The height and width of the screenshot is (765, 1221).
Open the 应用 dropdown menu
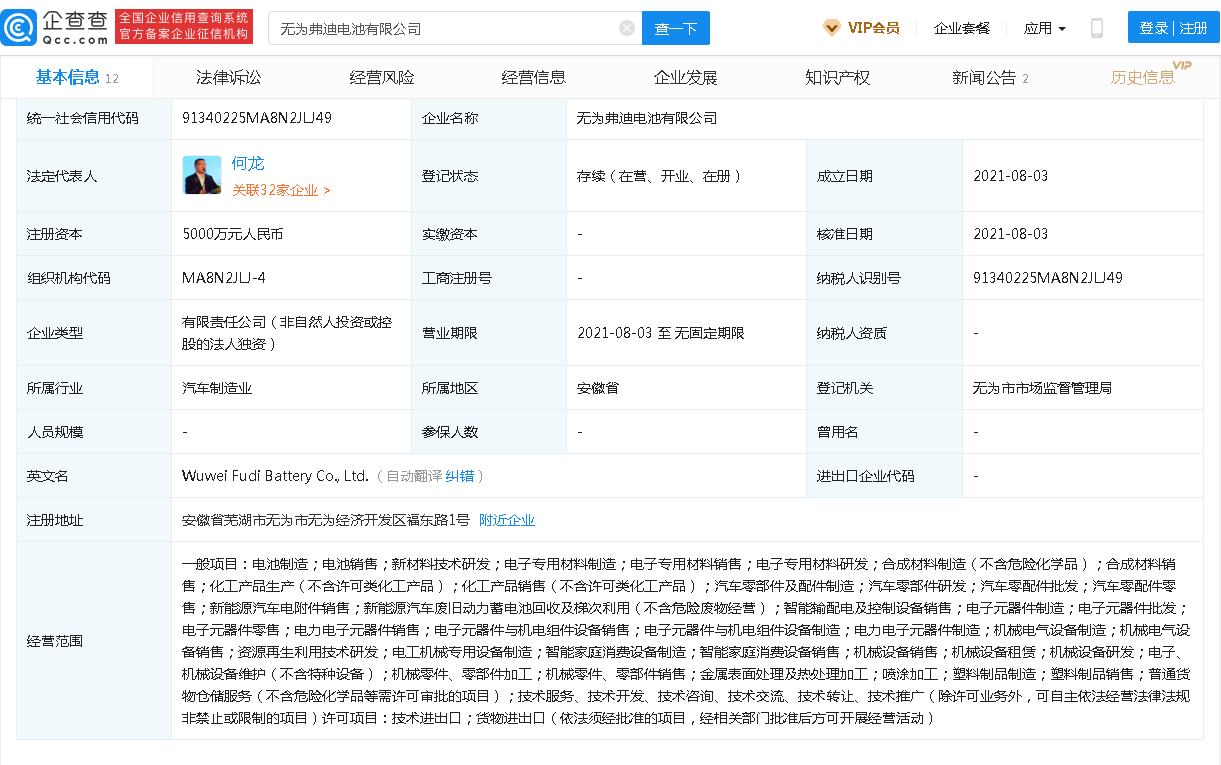pyautogui.click(x=1043, y=28)
